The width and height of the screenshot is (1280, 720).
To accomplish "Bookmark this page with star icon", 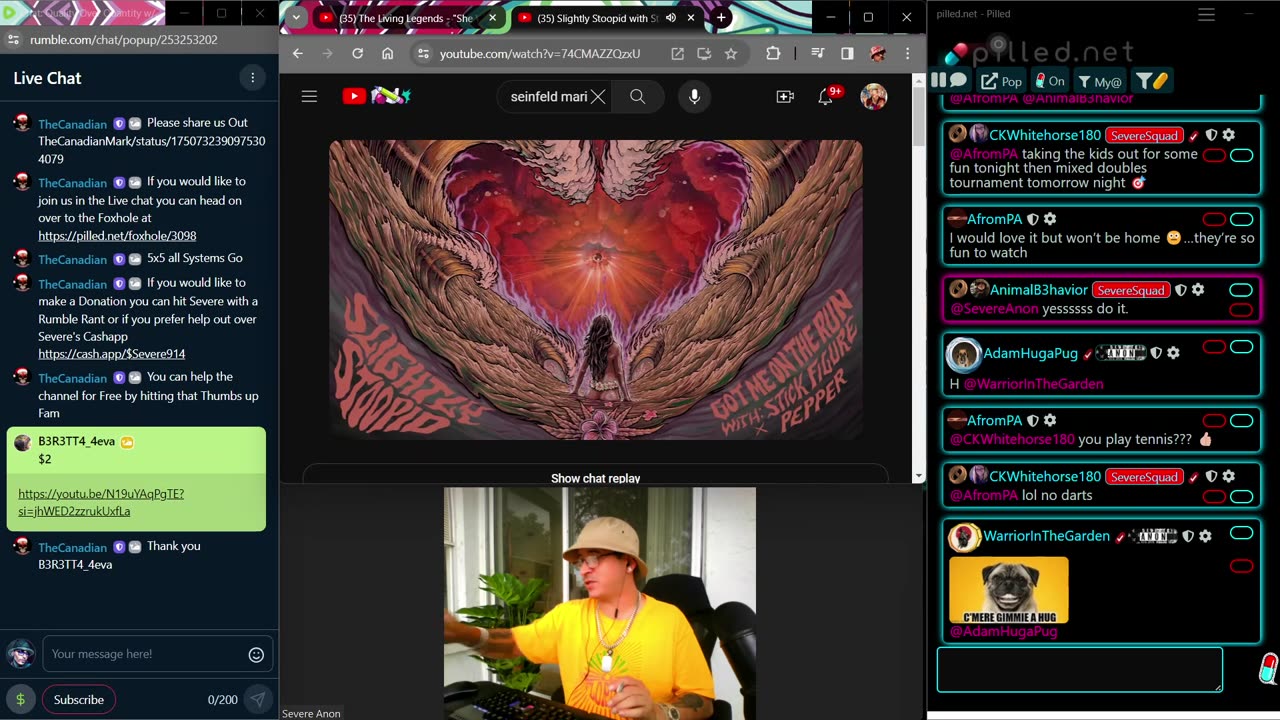I will point(731,53).
